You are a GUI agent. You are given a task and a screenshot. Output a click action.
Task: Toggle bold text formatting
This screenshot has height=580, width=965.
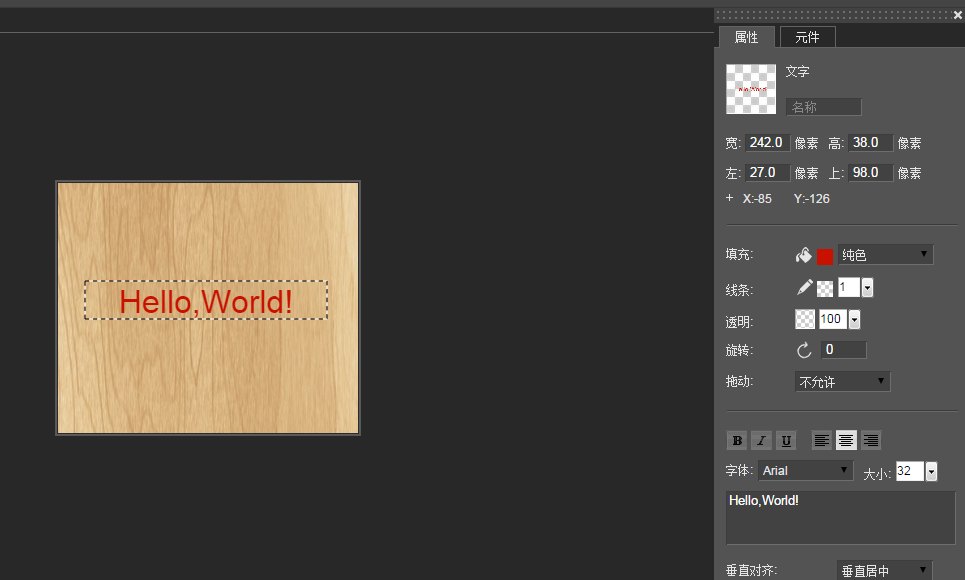(737, 440)
